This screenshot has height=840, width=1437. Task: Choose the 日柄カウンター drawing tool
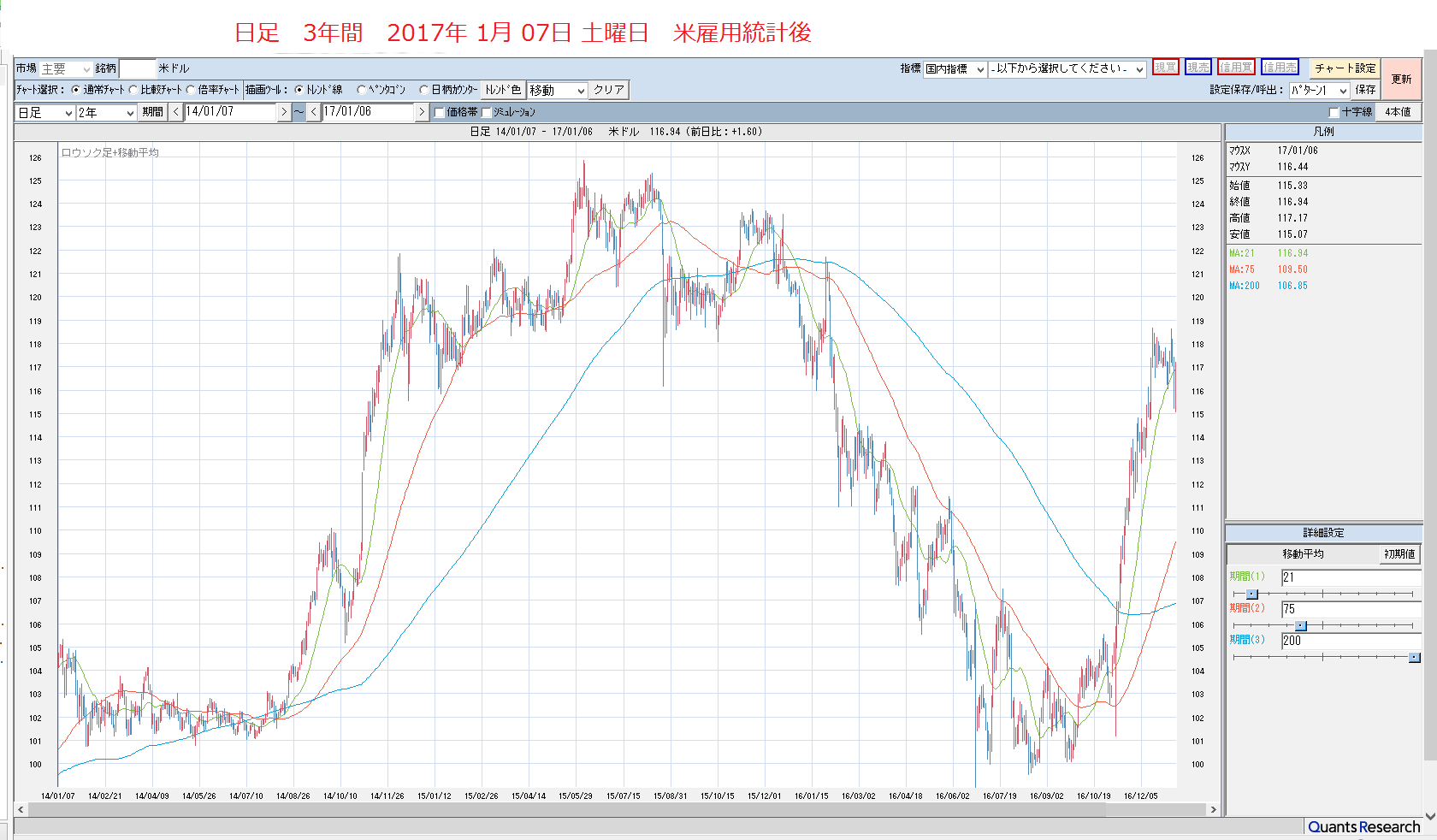tap(423, 90)
